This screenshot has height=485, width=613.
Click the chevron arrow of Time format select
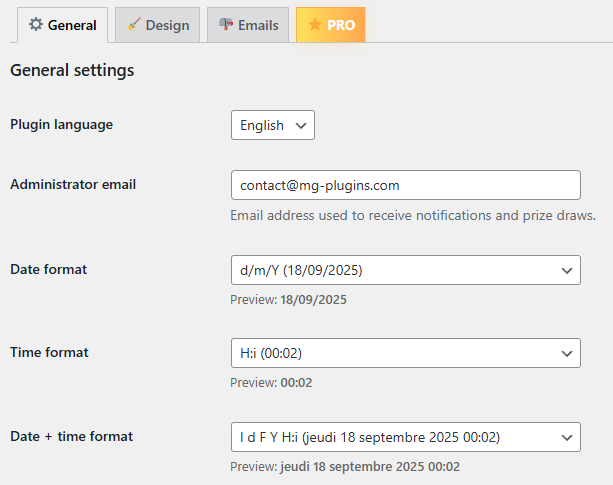(567, 353)
